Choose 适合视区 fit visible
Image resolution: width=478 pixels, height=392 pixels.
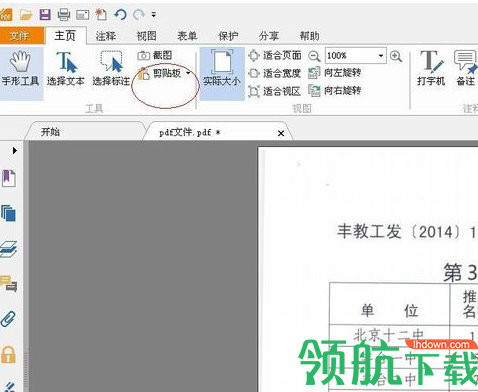[275, 91]
